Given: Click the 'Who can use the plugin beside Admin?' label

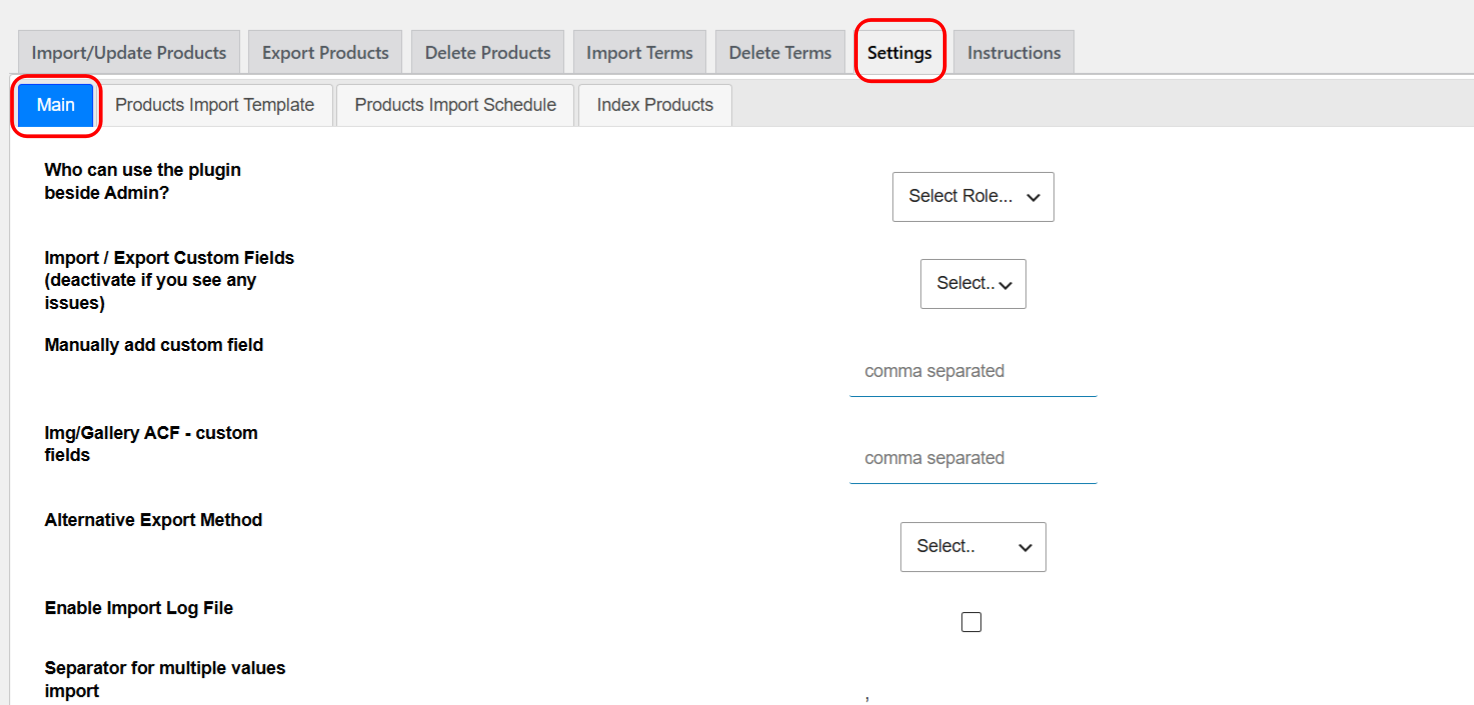Looking at the screenshot, I should pyautogui.click(x=143, y=181).
